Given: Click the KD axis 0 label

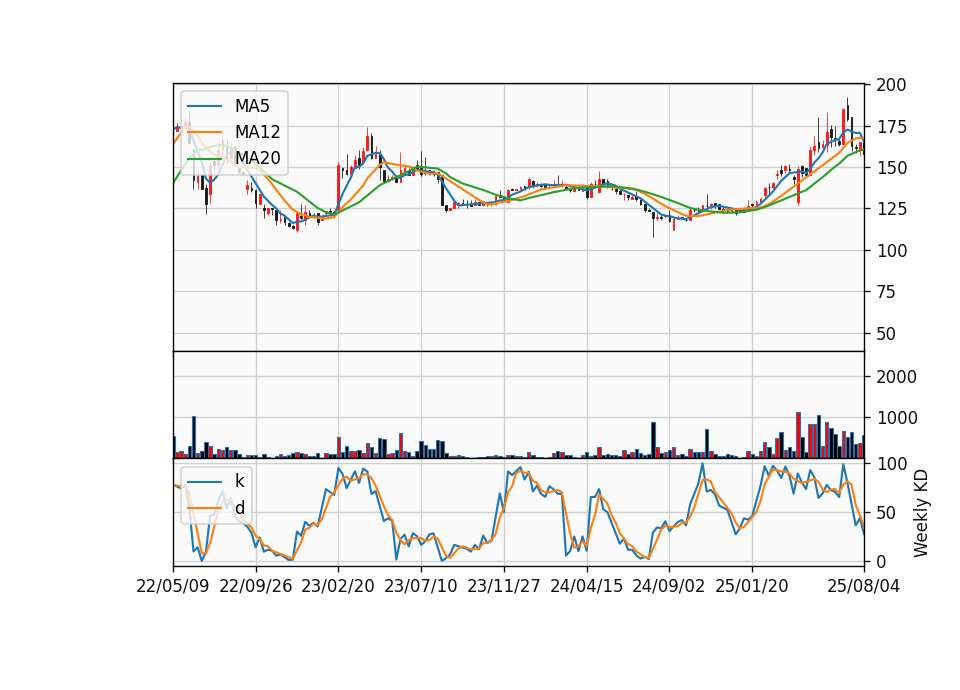Looking at the screenshot, I should coord(881,561).
